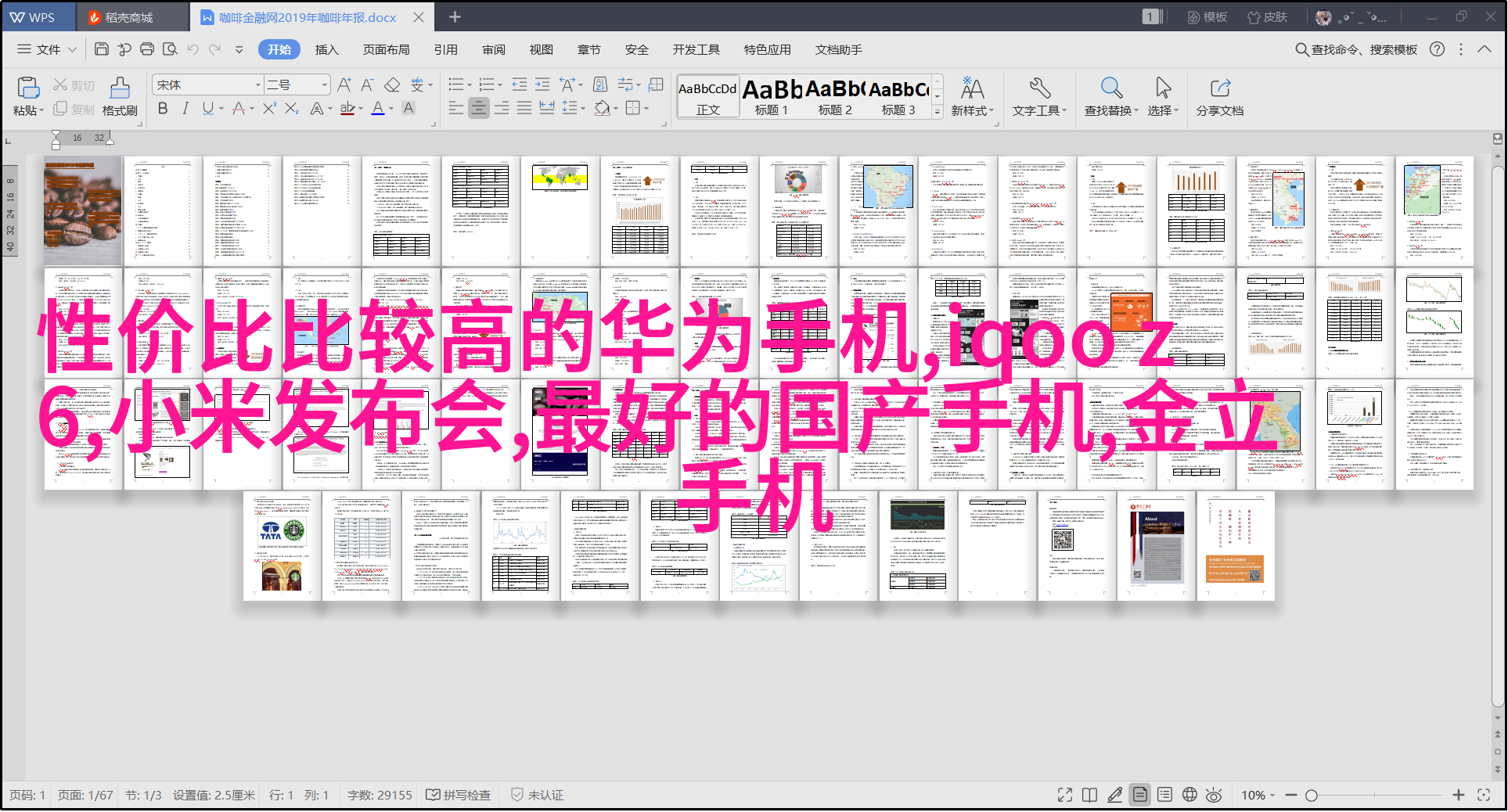This screenshot has height=812, width=1508.
Task: Toggle justify alignment
Action: pyautogui.click(x=524, y=108)
